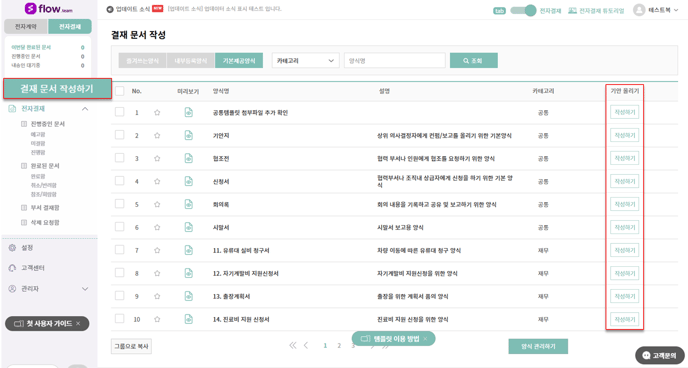Open 설정 in the sidebar

pyautogui.click(x=27, y=247)
